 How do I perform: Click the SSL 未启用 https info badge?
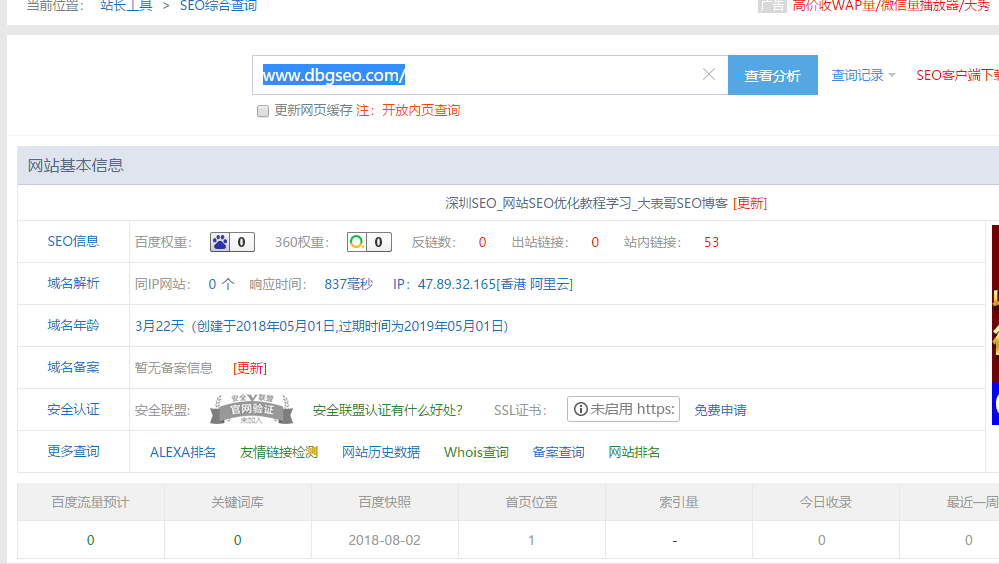tap(623, 409)
